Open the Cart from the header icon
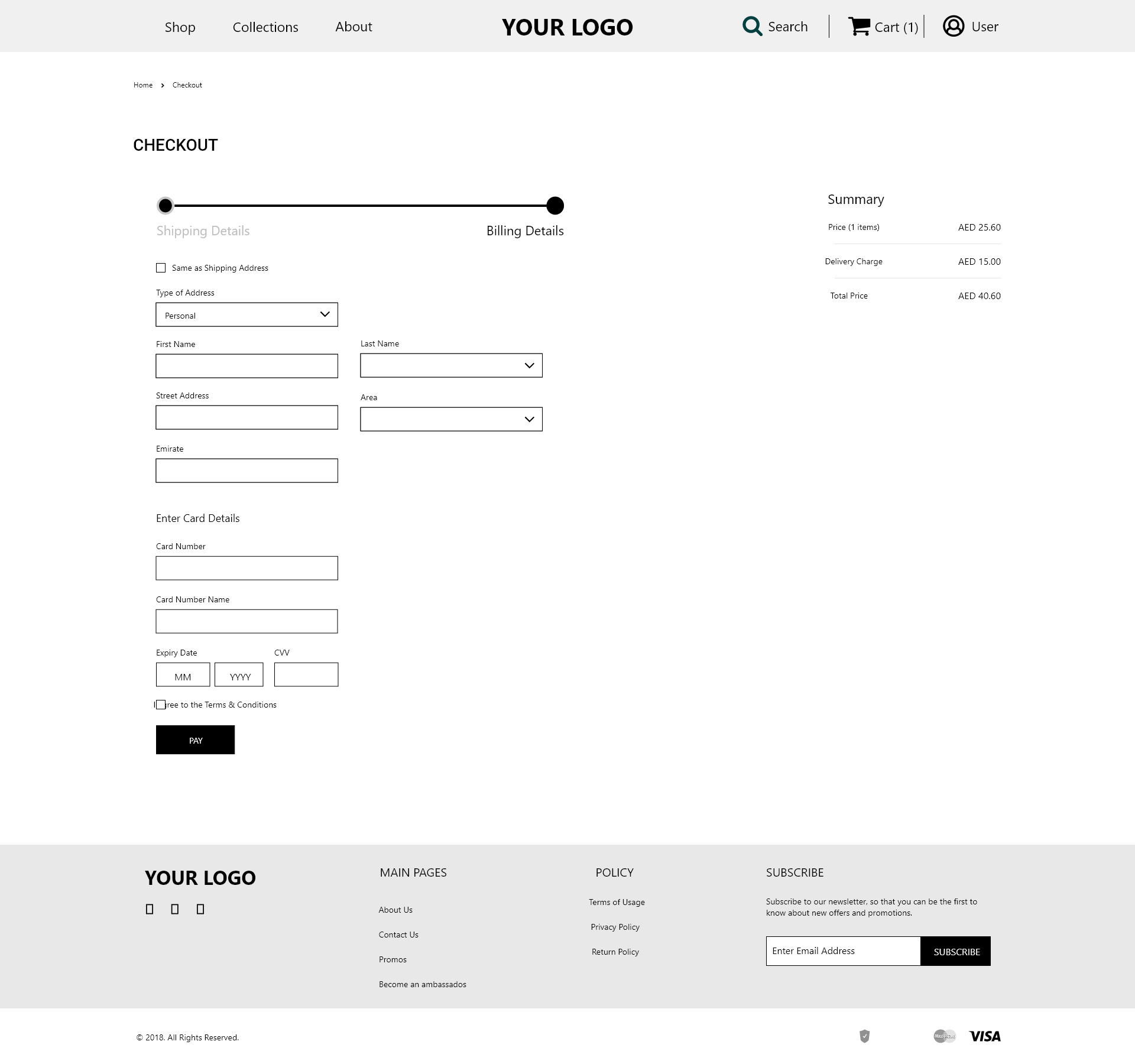The image size is (1135, 1064). pos(859,26)
